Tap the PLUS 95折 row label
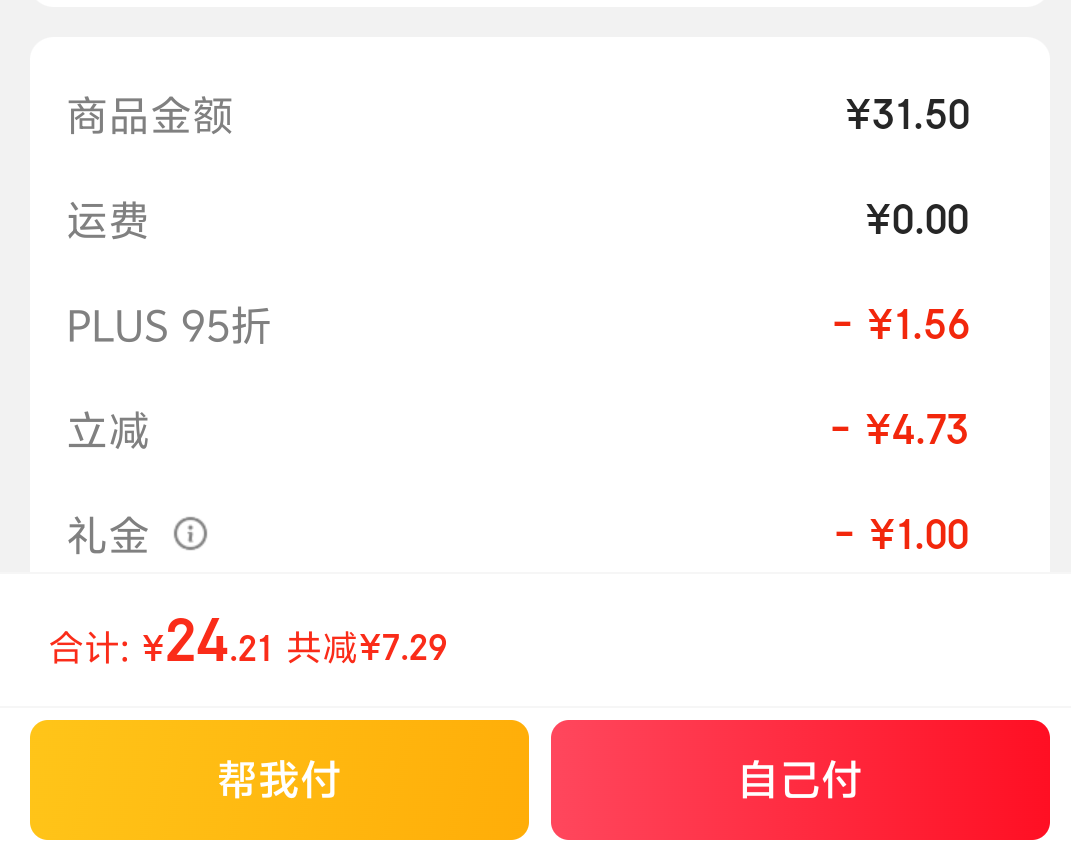Image resolution: width=1071 pixels, height=851 pixels. click(169, 325)
